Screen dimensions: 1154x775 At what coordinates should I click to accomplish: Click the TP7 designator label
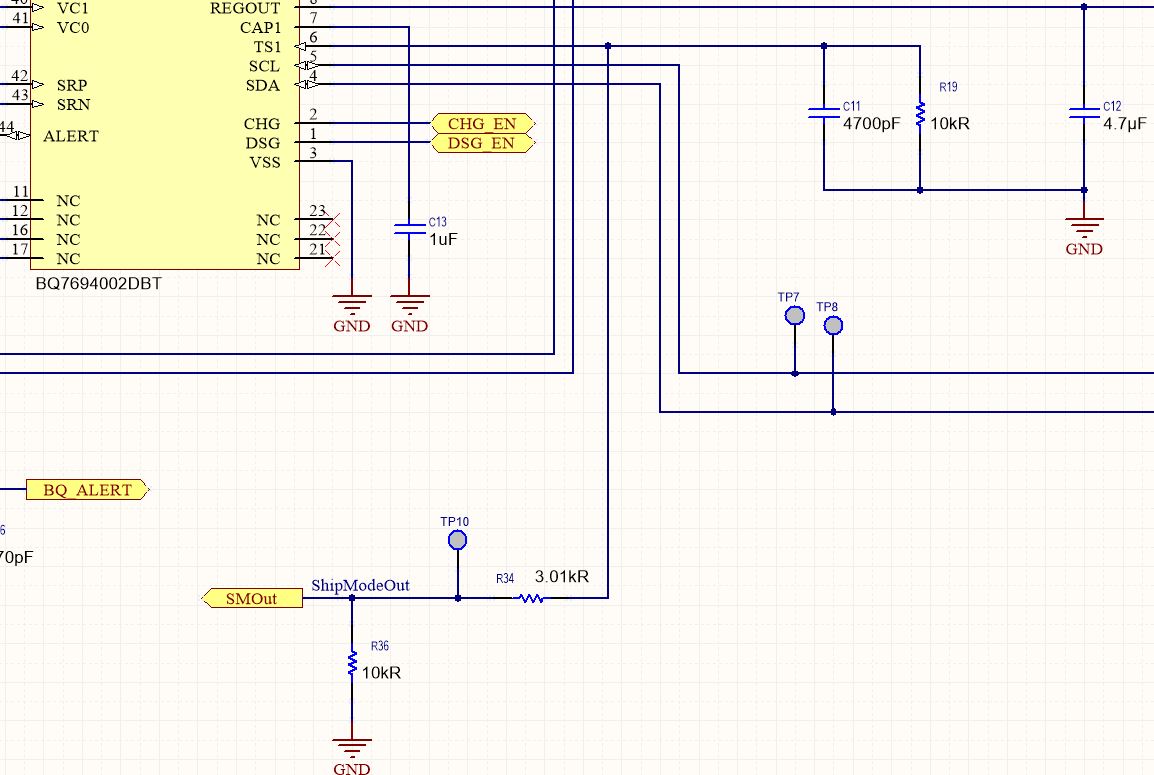pyautogui.click(x=788, y=297)
